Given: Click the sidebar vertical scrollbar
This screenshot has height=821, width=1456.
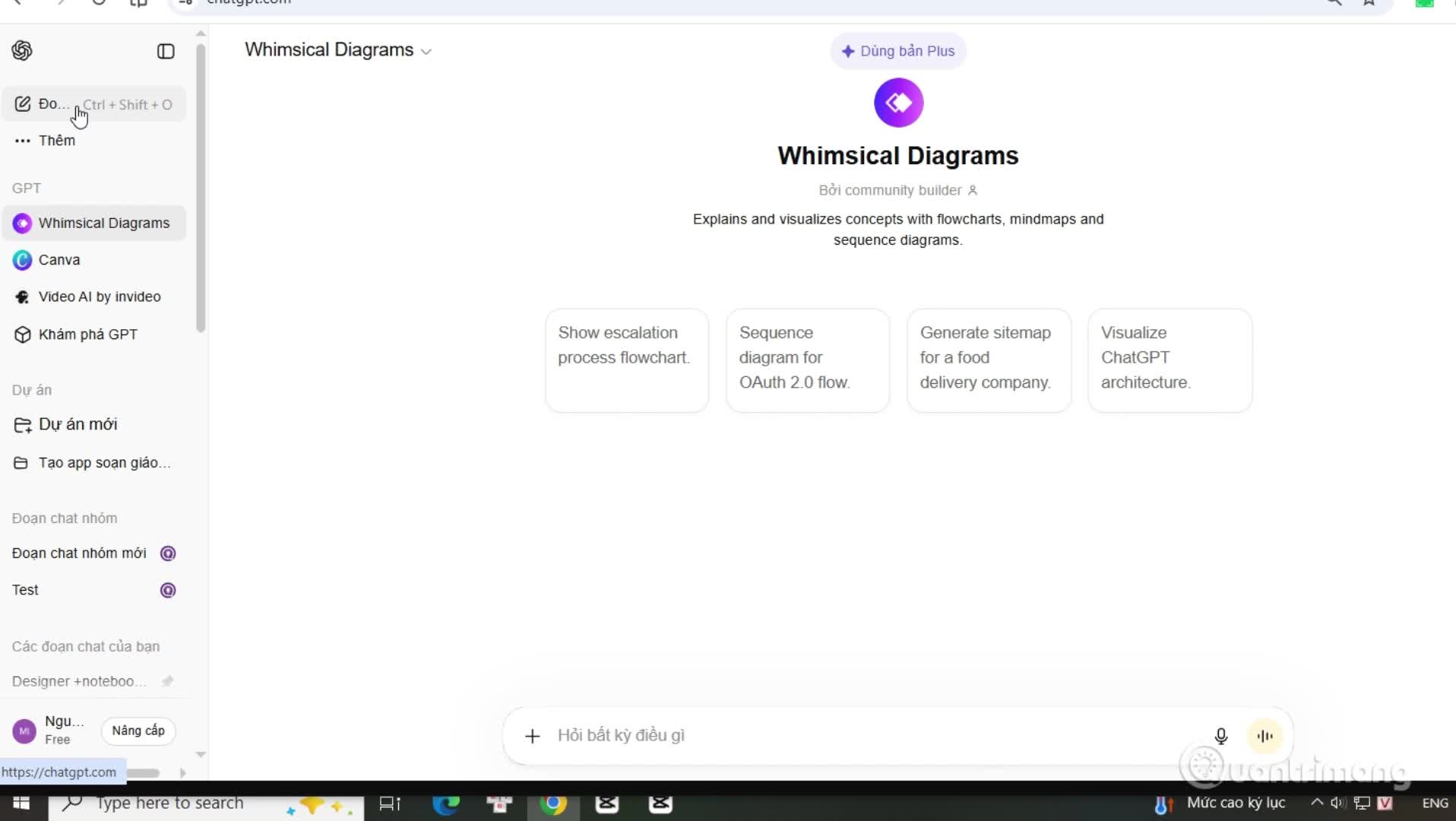Looking at the screenshot, I should click(201, 188).
